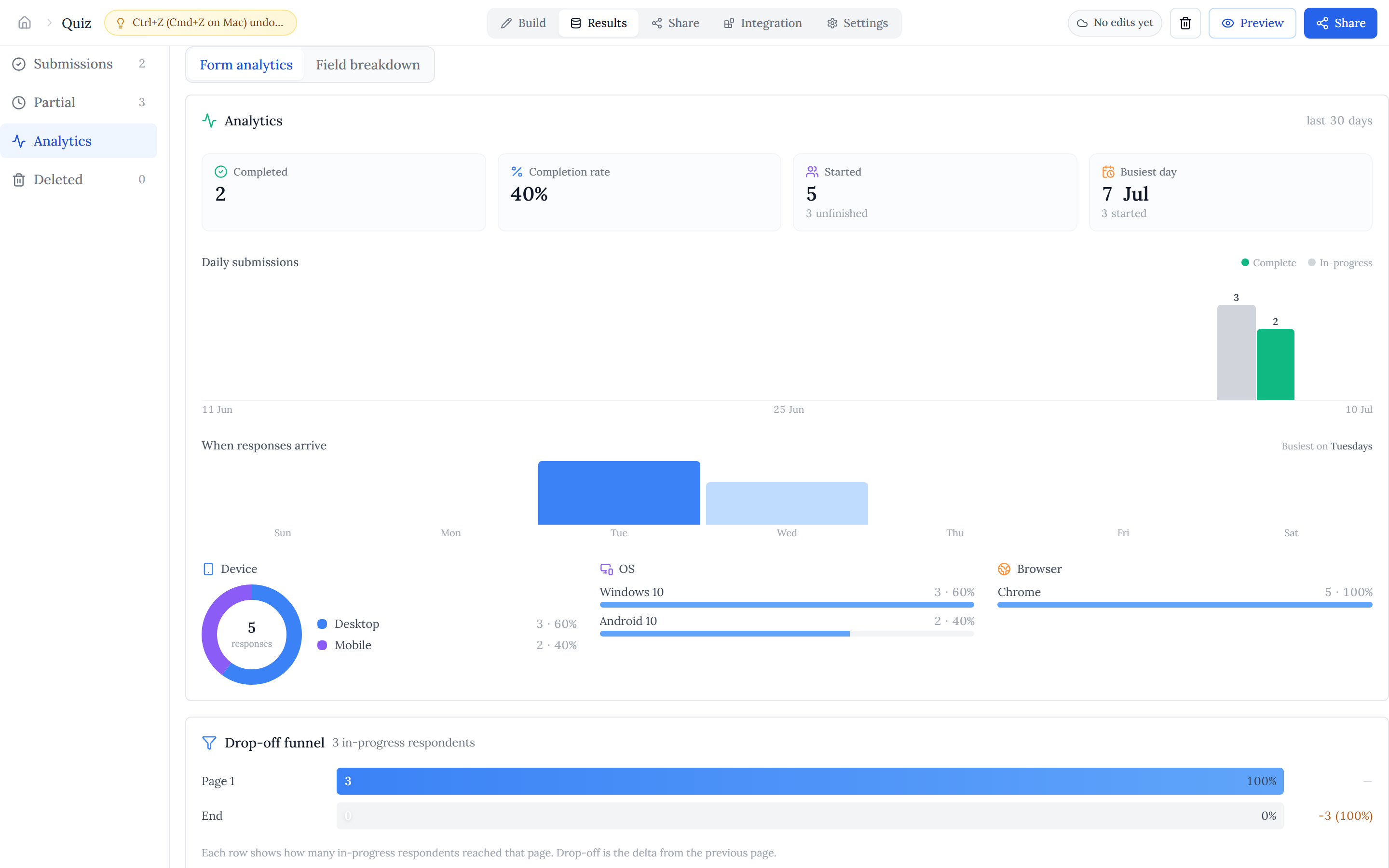This screenshot has width=1389, height=868.
Task: Click the green Analytics heading pulse icon
Action: 209,121
